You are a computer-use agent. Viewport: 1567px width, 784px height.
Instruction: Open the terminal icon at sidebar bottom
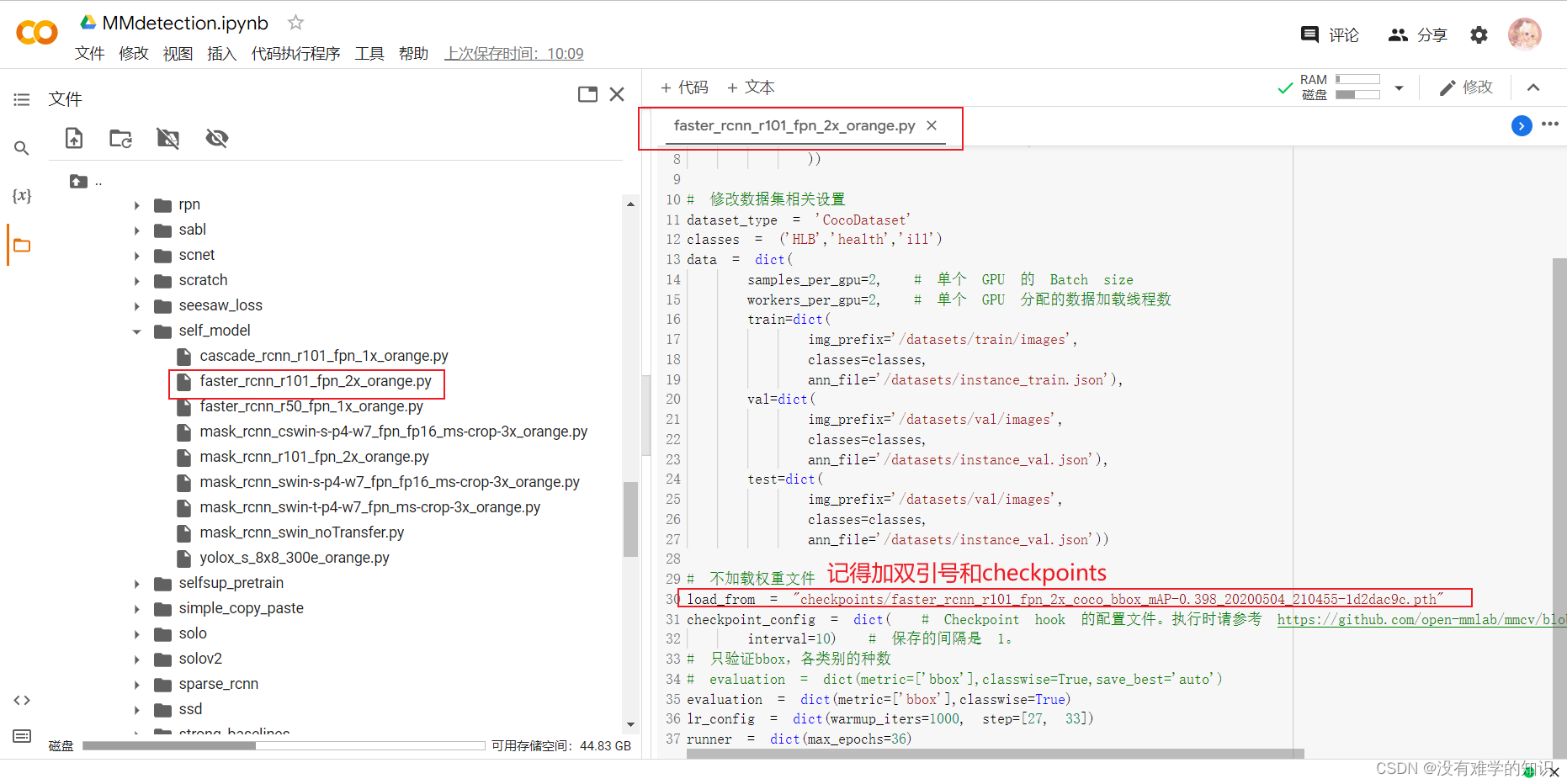tap(22, 736)
